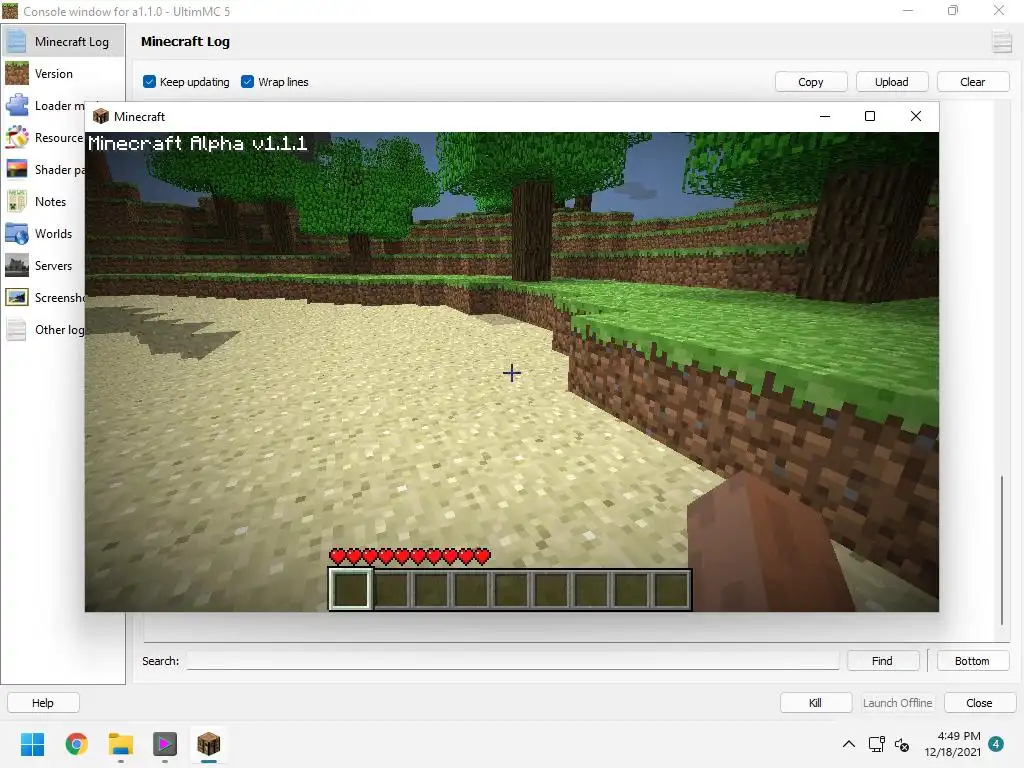
Task: Switch to the Worlds page
Action: [54, 234]
